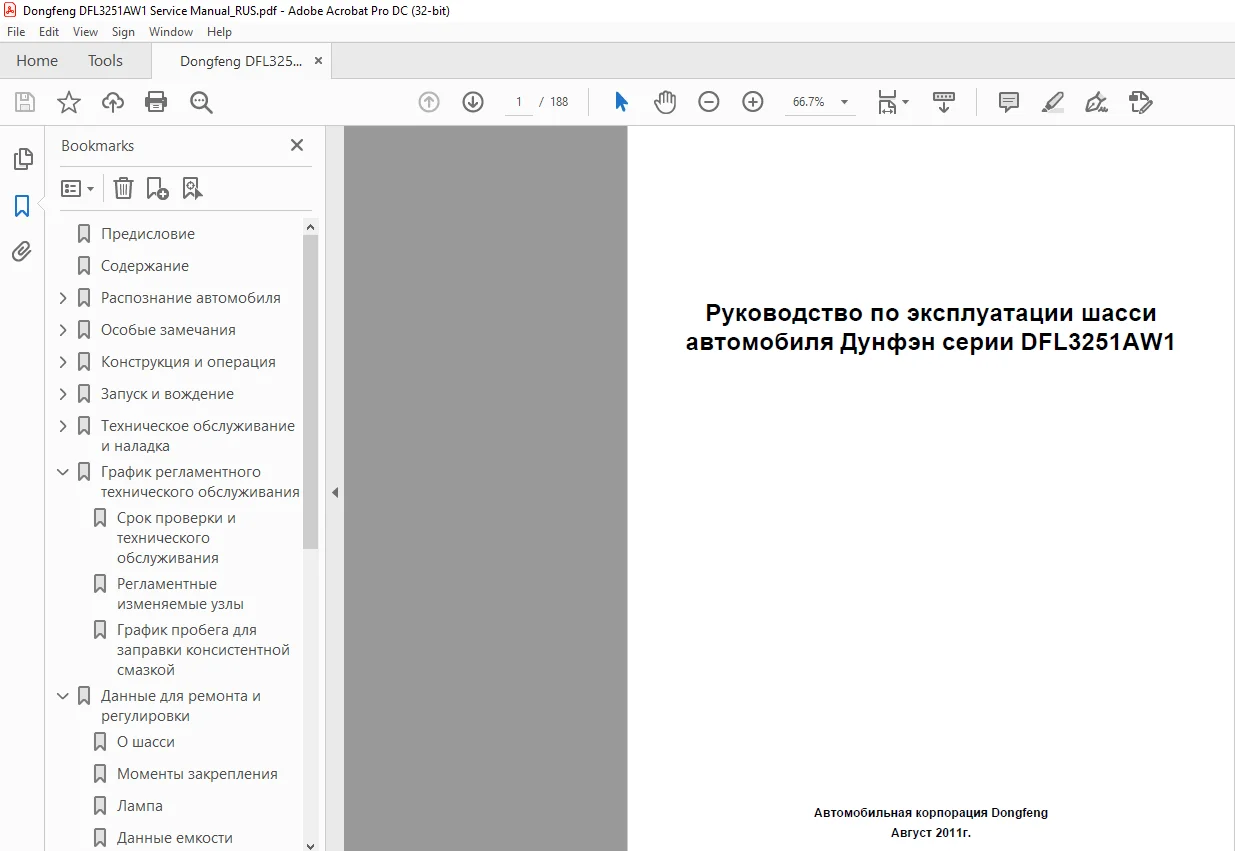Open the Window menu
Image resolution: width=1235 pixels, height=851 pixels.
coord(171,32)
